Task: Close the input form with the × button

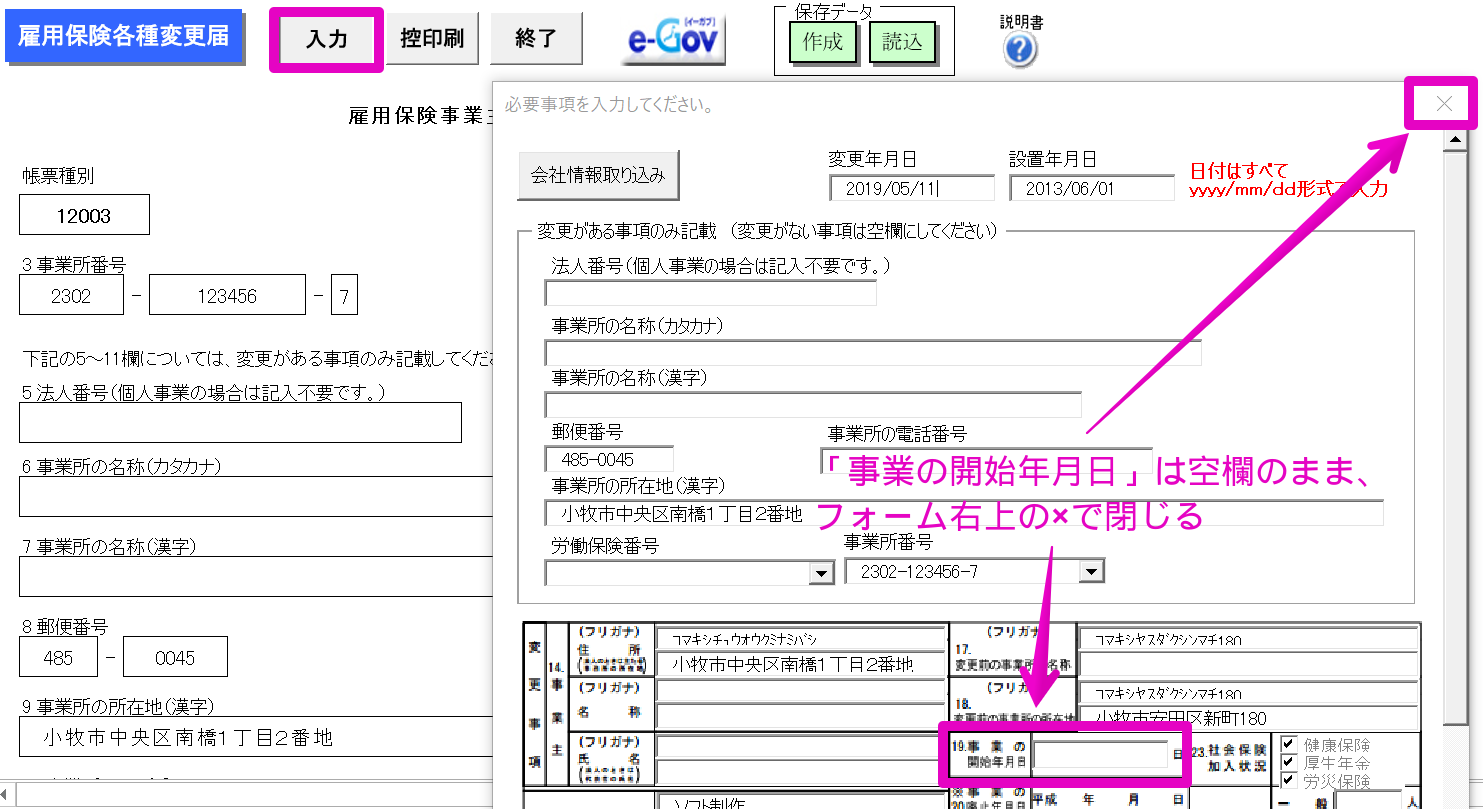Action: 1443,103
